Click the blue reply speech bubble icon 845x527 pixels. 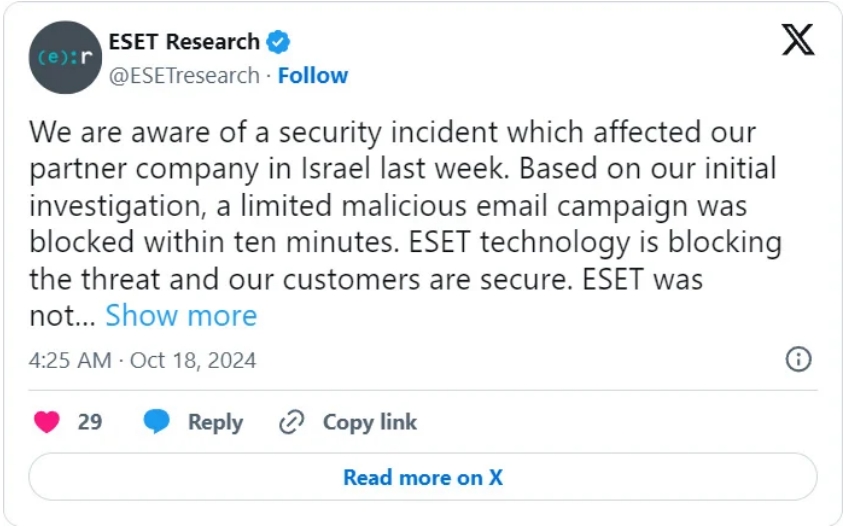tap(156, 422)
